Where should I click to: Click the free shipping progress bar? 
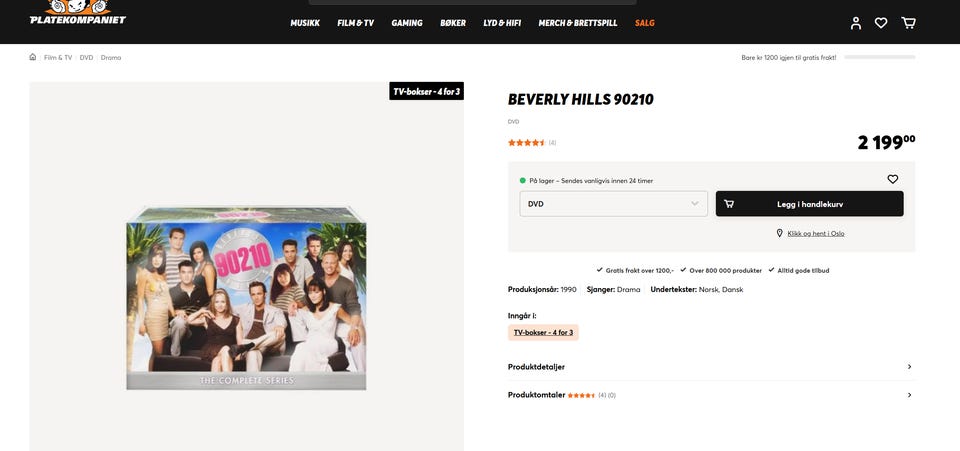[880, 57]
